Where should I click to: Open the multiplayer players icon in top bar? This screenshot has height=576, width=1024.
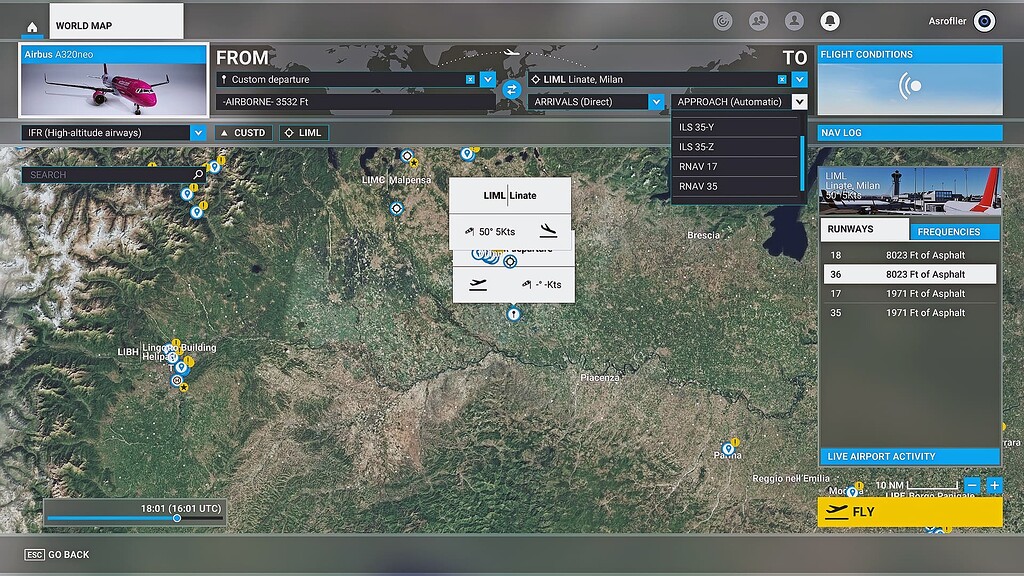click(x=757, y=20)
